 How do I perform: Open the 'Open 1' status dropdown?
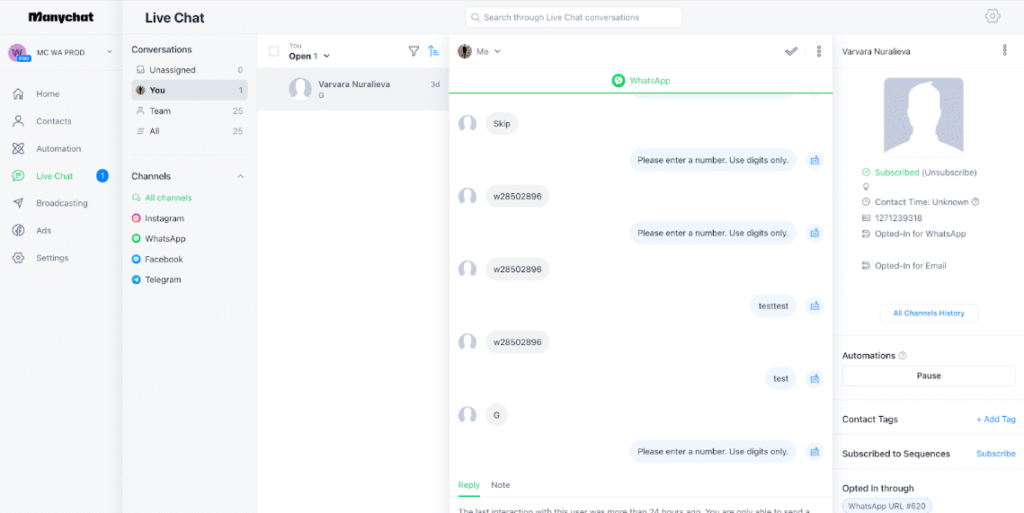309,56
